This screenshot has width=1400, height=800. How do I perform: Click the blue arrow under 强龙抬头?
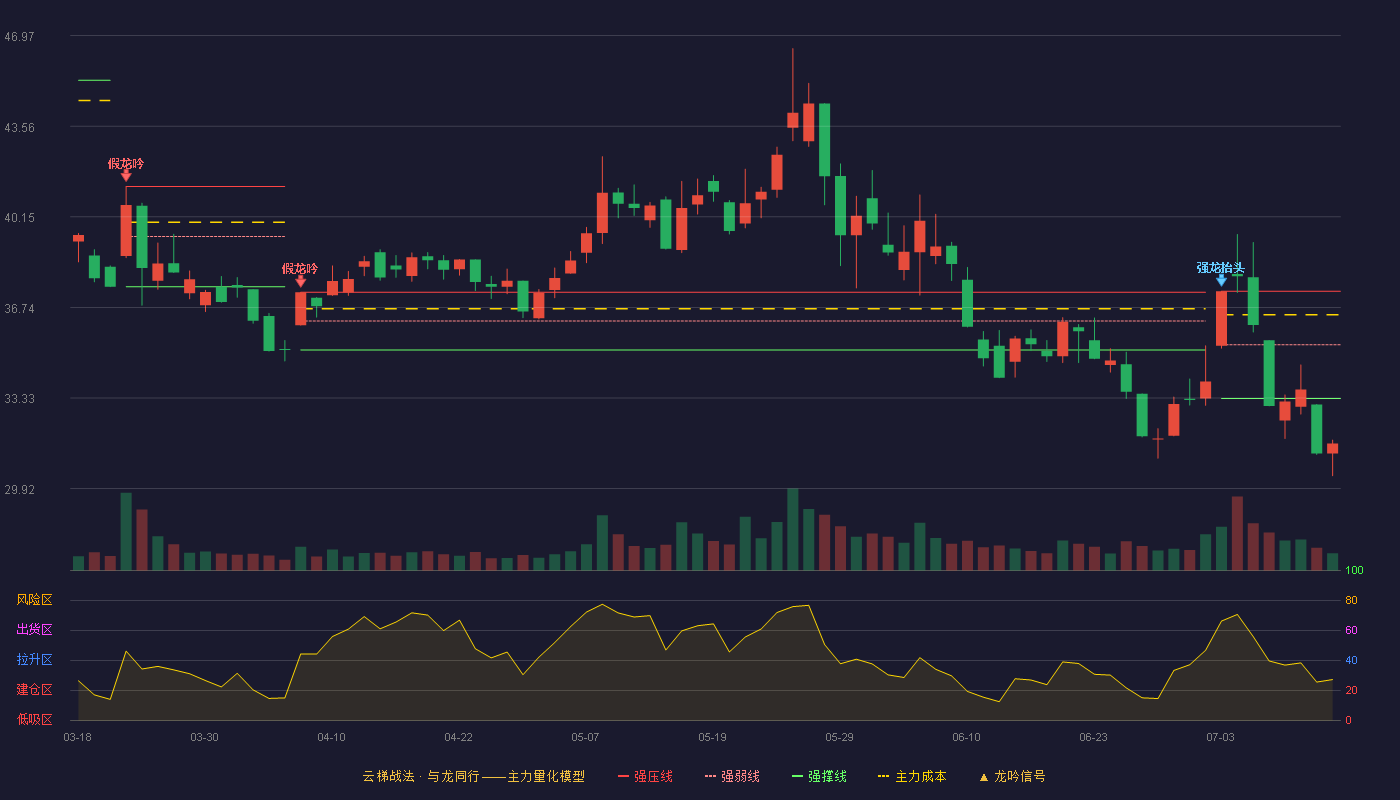(1221, 281)
